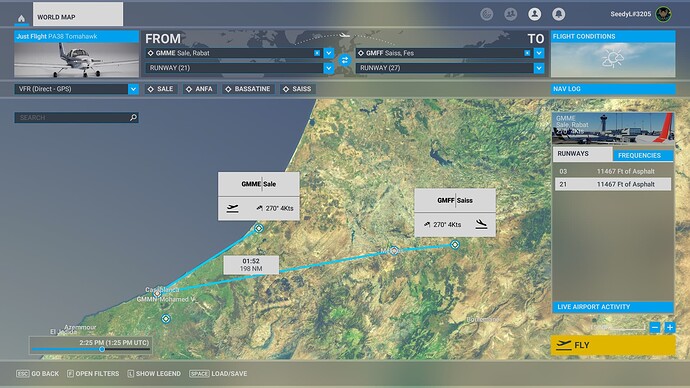Expand the departure airport dropdown
690x388 pixels.
tap(329, 53)
